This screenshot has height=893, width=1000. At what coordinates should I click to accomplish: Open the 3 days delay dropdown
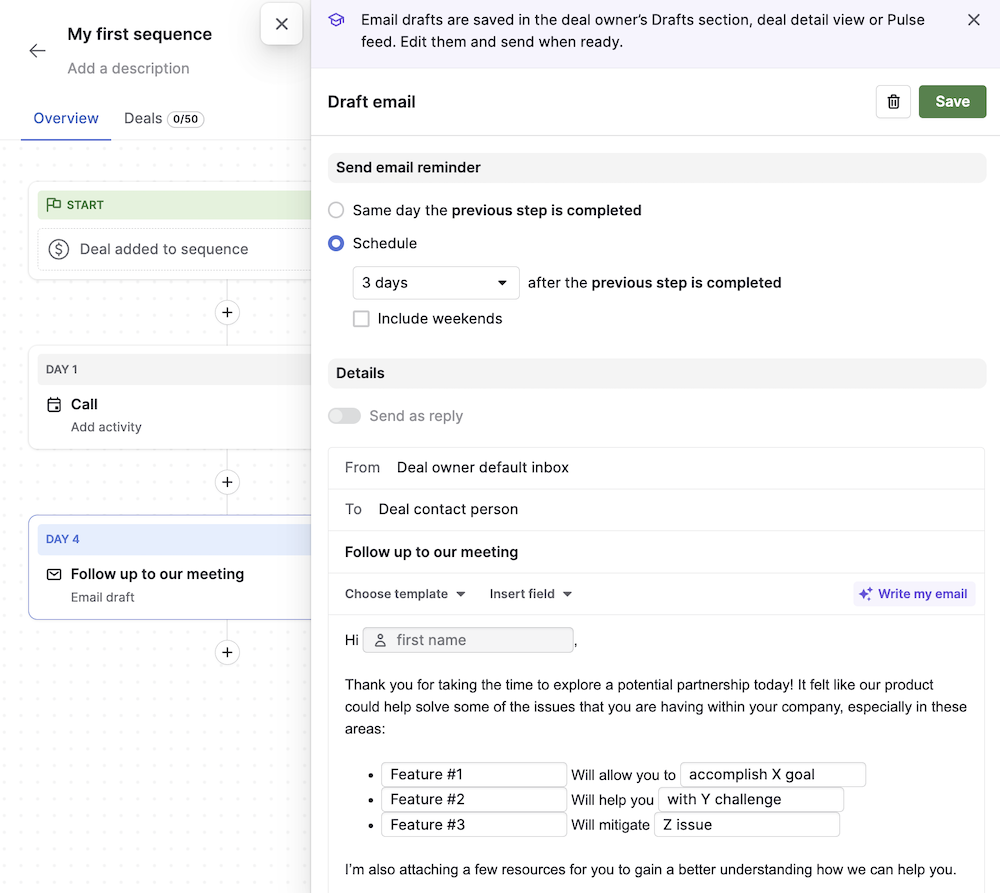click(x=435, y=282)
